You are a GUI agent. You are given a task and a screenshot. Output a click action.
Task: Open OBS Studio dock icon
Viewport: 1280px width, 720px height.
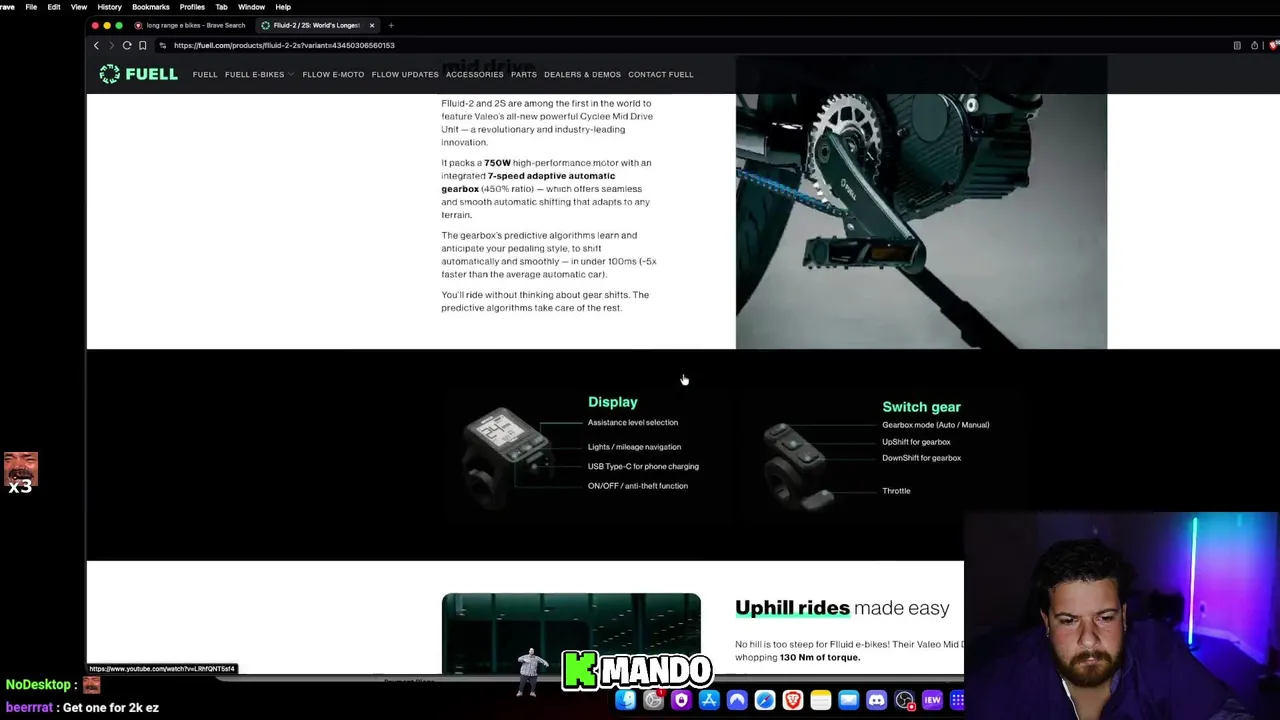click(x=905, y=700)
